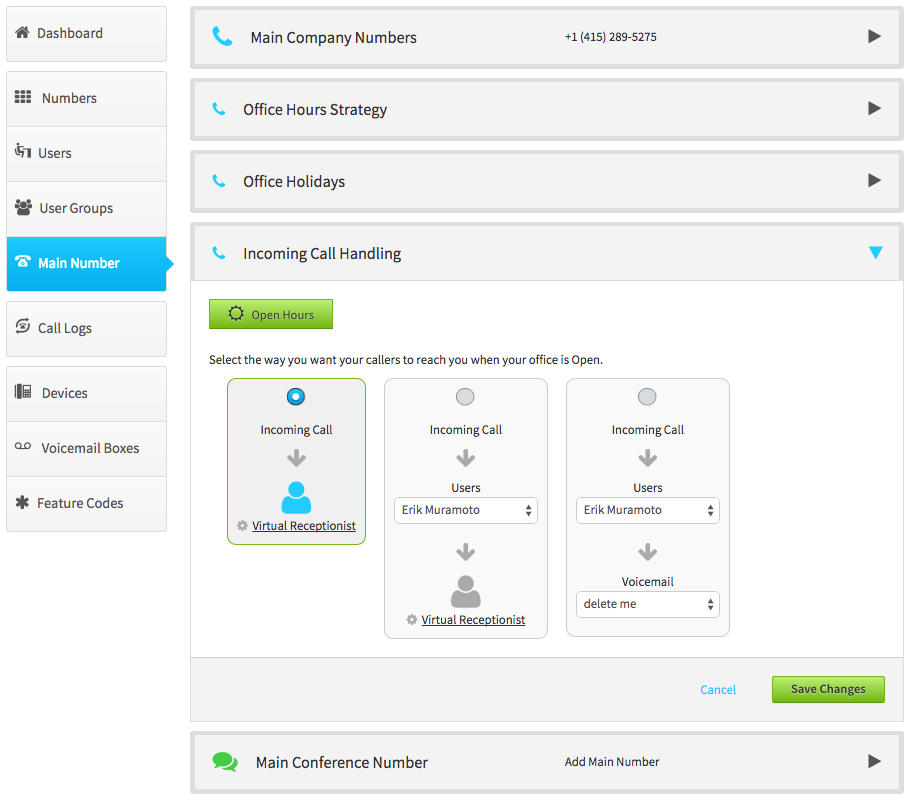
Task: Click the Dashboard home icon
Action: click(x=22, y=33)
